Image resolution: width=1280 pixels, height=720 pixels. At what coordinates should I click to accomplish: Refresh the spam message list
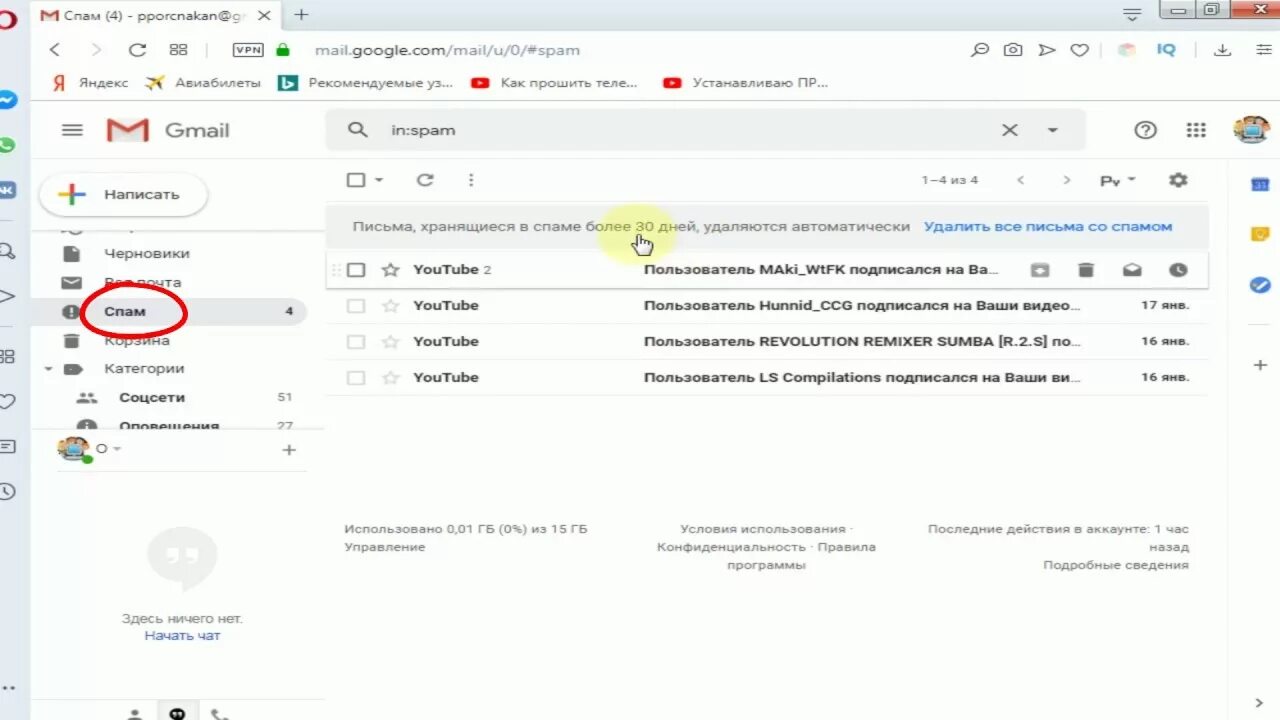[x=425, y=180]
